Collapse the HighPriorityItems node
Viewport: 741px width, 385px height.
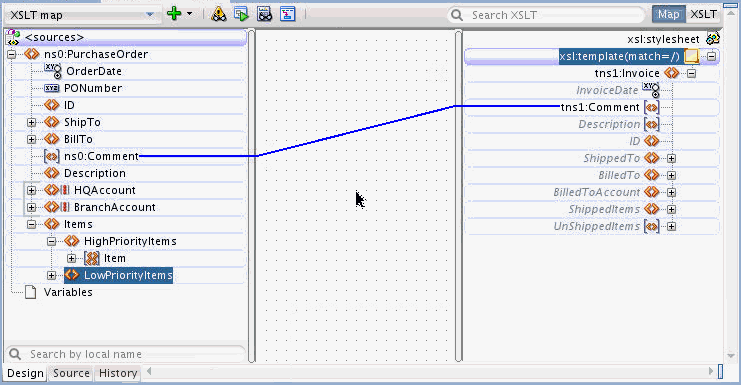(x=51, y=241)
